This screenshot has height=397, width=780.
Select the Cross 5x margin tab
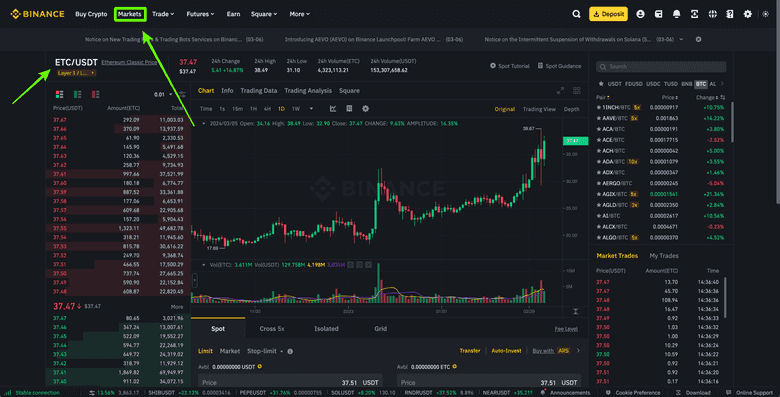tap(272, 329)
